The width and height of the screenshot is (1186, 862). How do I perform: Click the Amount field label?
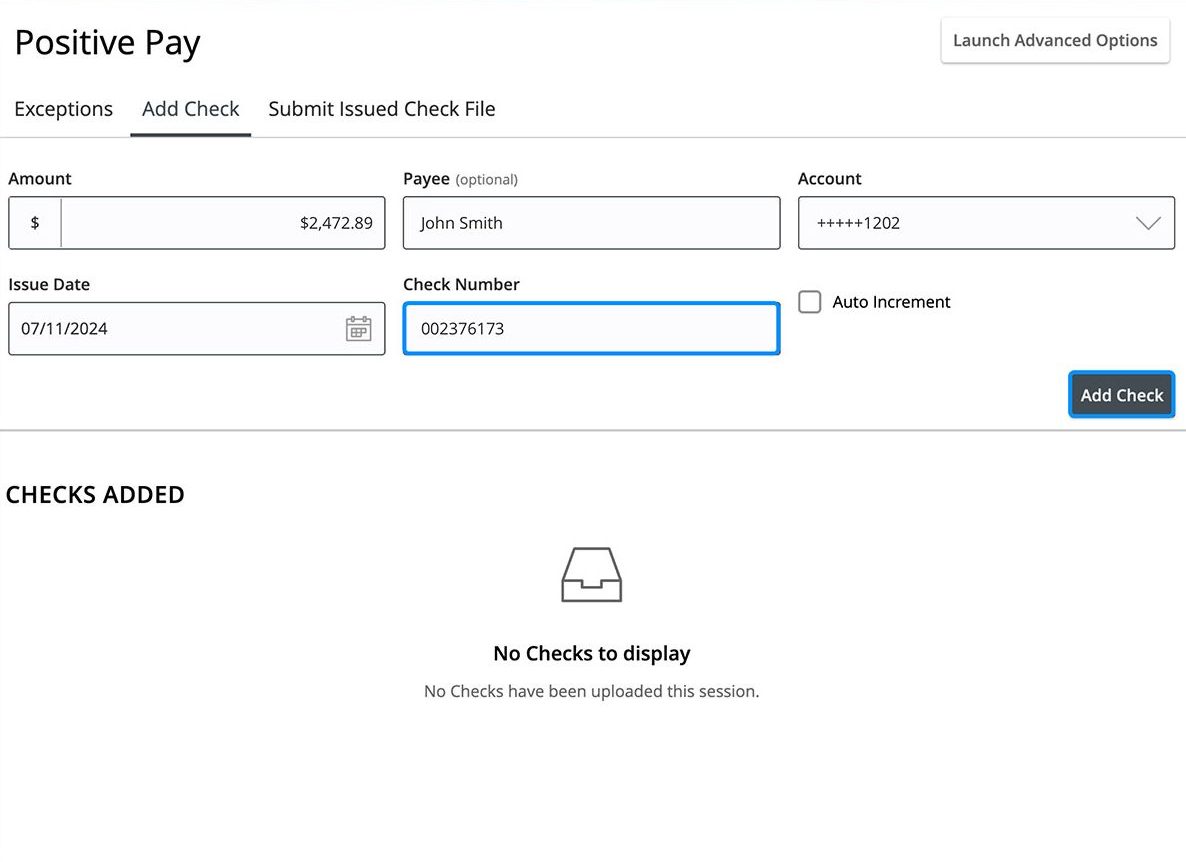[40, 178]
